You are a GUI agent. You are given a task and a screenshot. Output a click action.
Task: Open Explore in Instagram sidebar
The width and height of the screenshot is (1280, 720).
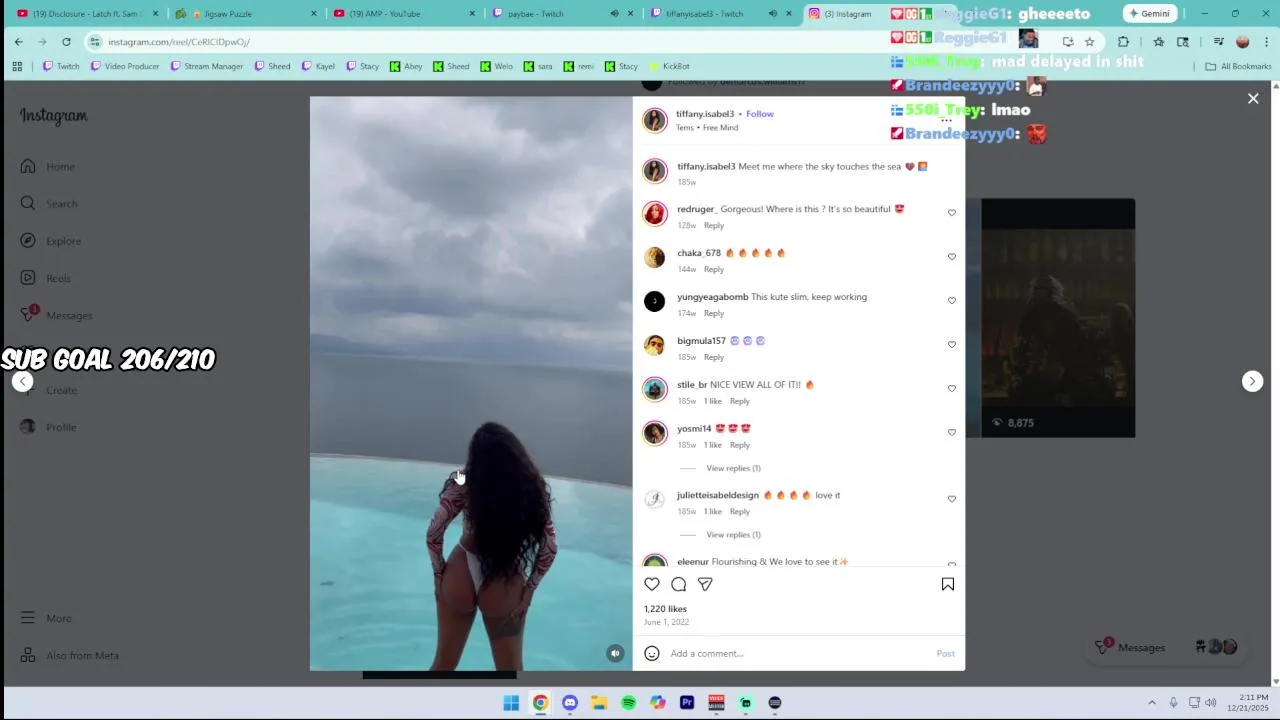pyautogui.click(x=50, y=241)
